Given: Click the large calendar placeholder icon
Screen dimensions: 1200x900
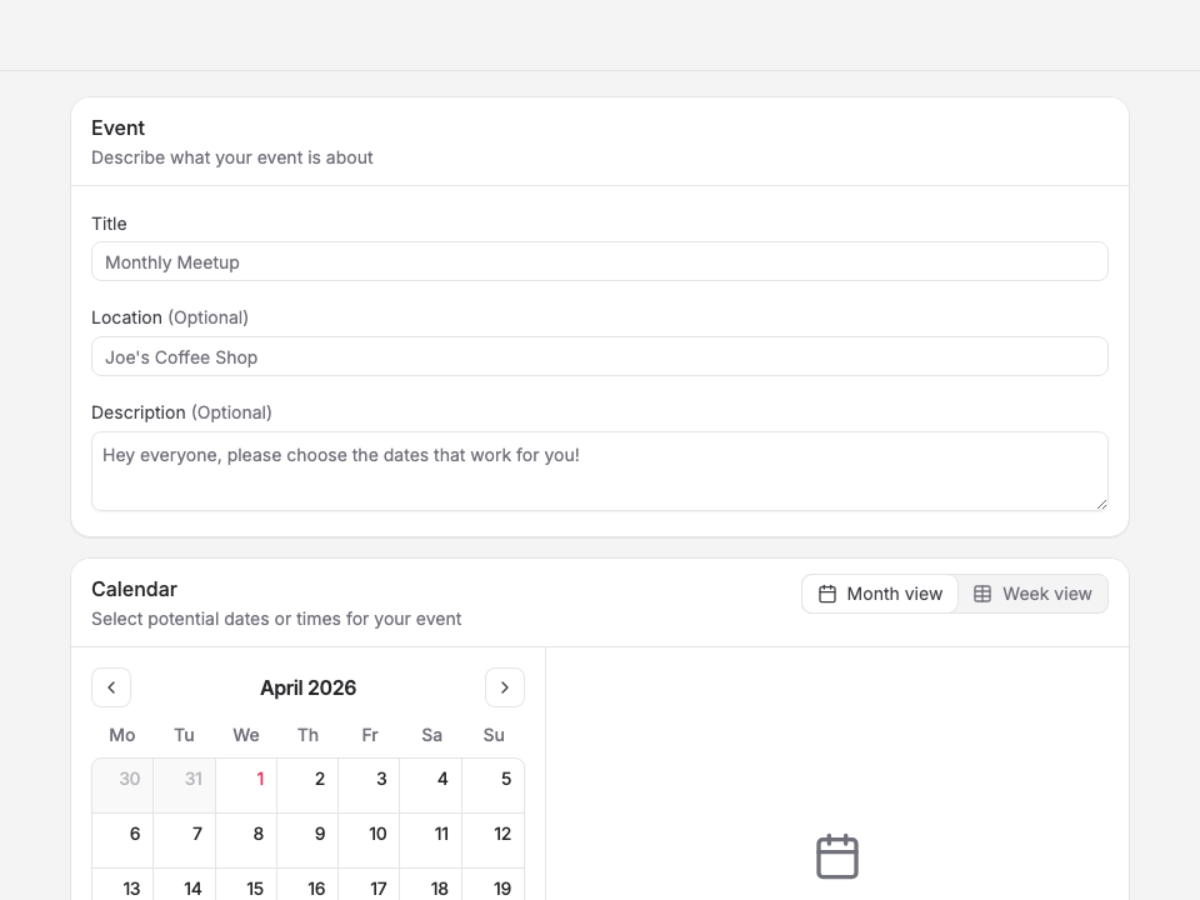Looking at the screenshot, I should click(x=837, y=857).
